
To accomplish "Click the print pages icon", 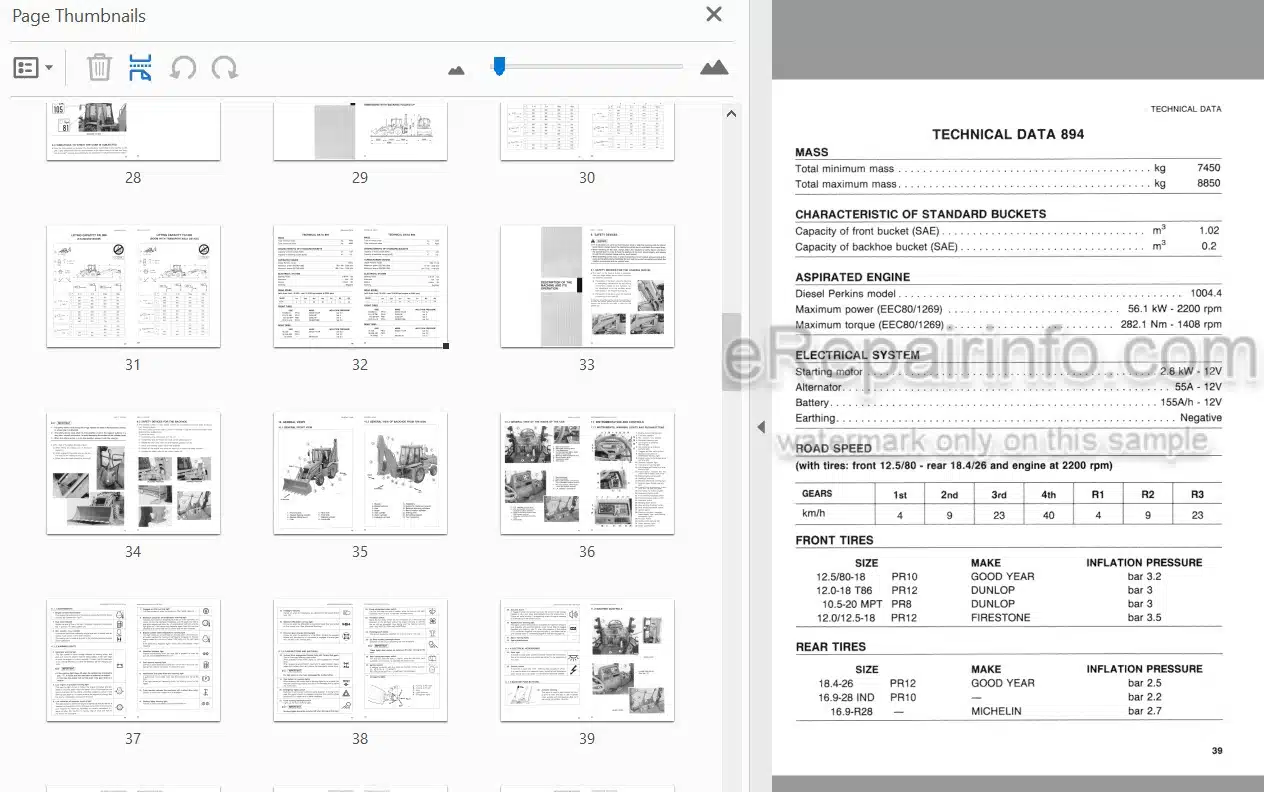I will click(x=141, y=68).
